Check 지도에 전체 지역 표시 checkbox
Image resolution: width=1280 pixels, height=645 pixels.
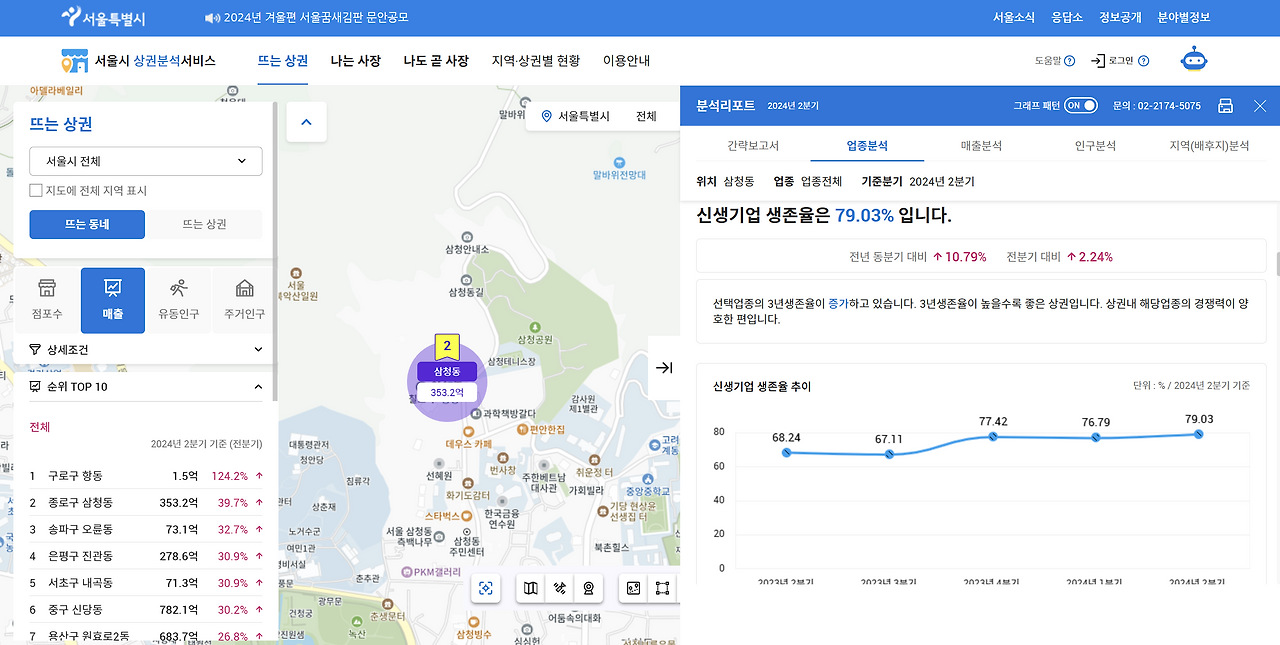(x=36, y=190)
